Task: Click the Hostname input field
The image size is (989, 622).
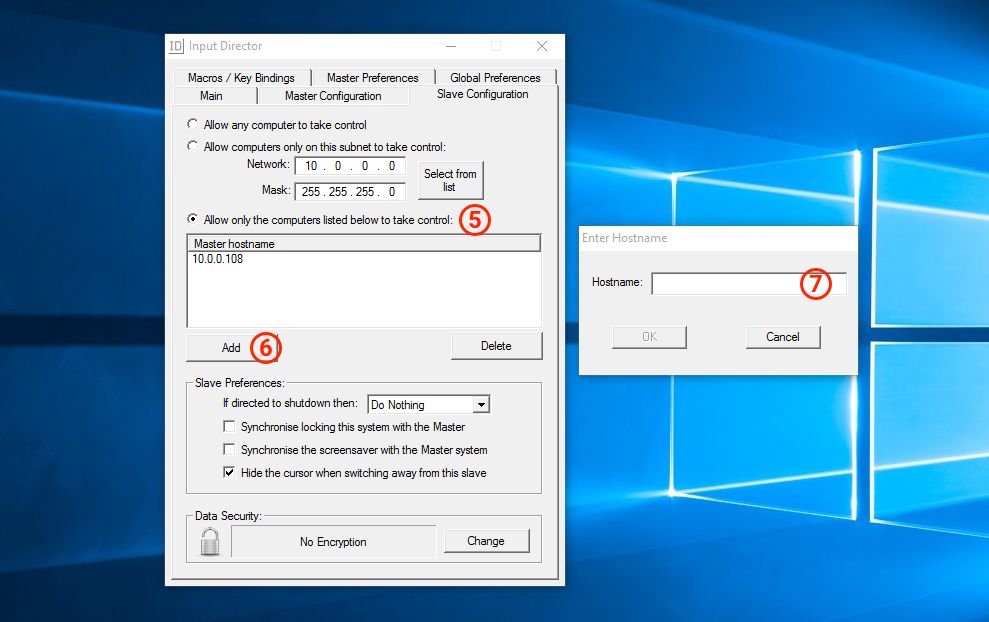Action: tap(749, 283)
